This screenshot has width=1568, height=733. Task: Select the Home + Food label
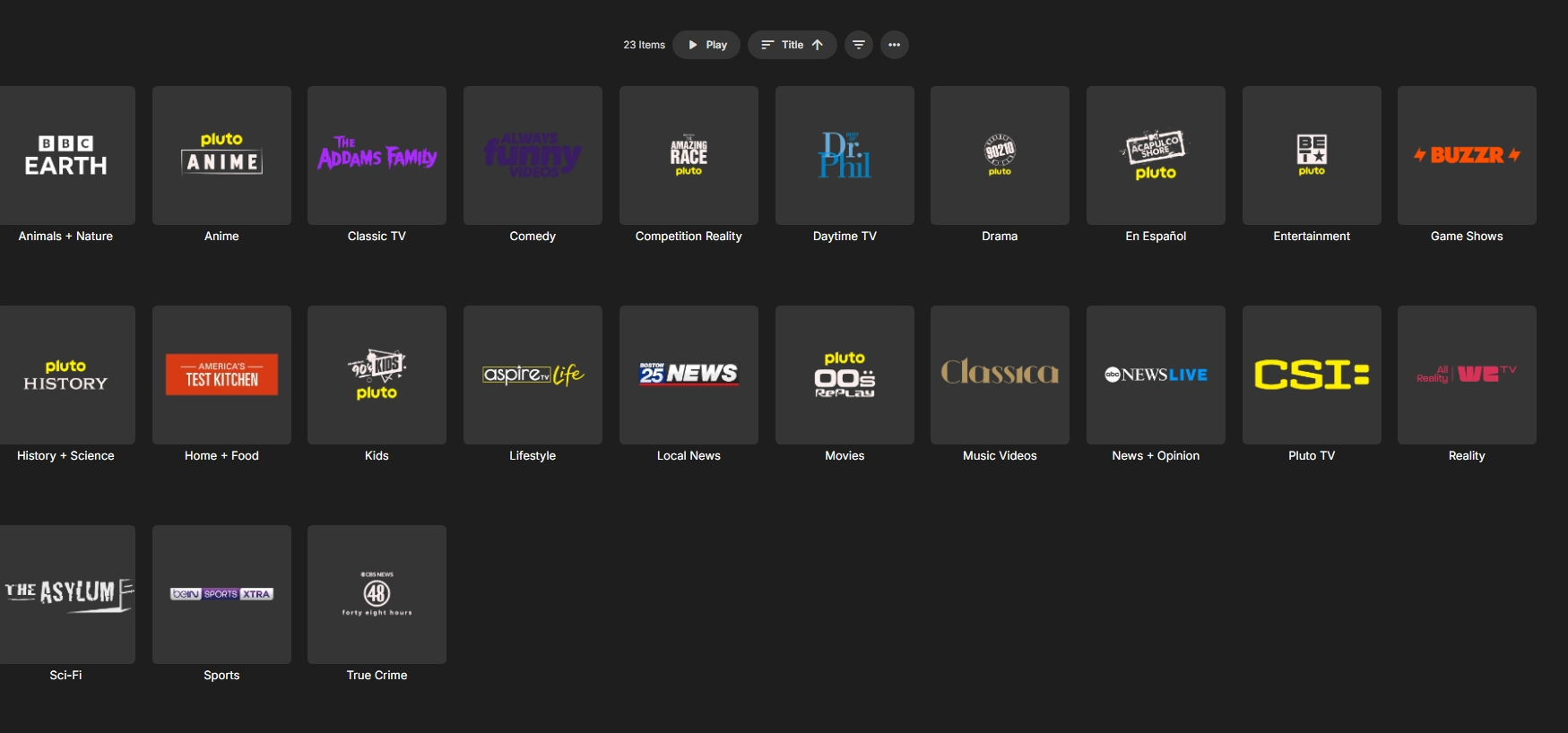point(221,456)
